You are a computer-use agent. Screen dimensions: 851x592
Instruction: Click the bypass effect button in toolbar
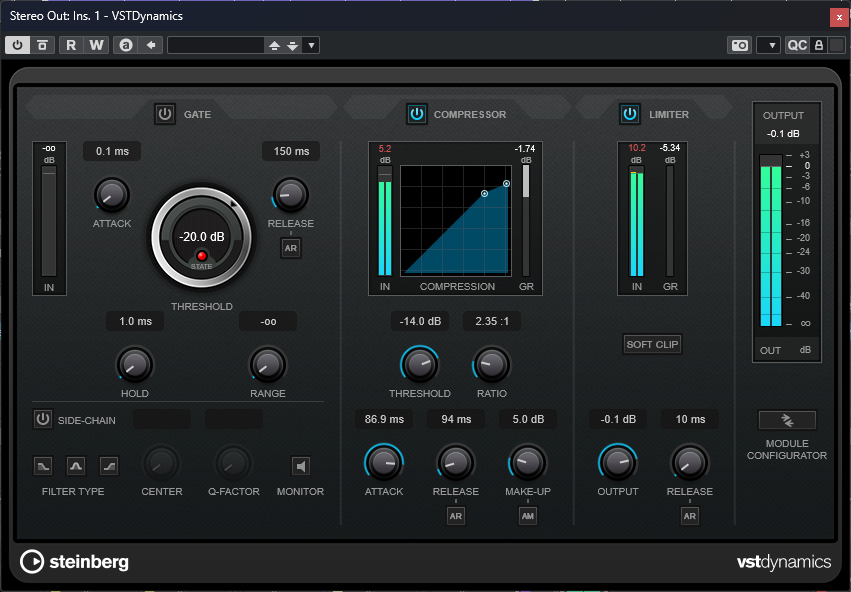coord(42,45)
